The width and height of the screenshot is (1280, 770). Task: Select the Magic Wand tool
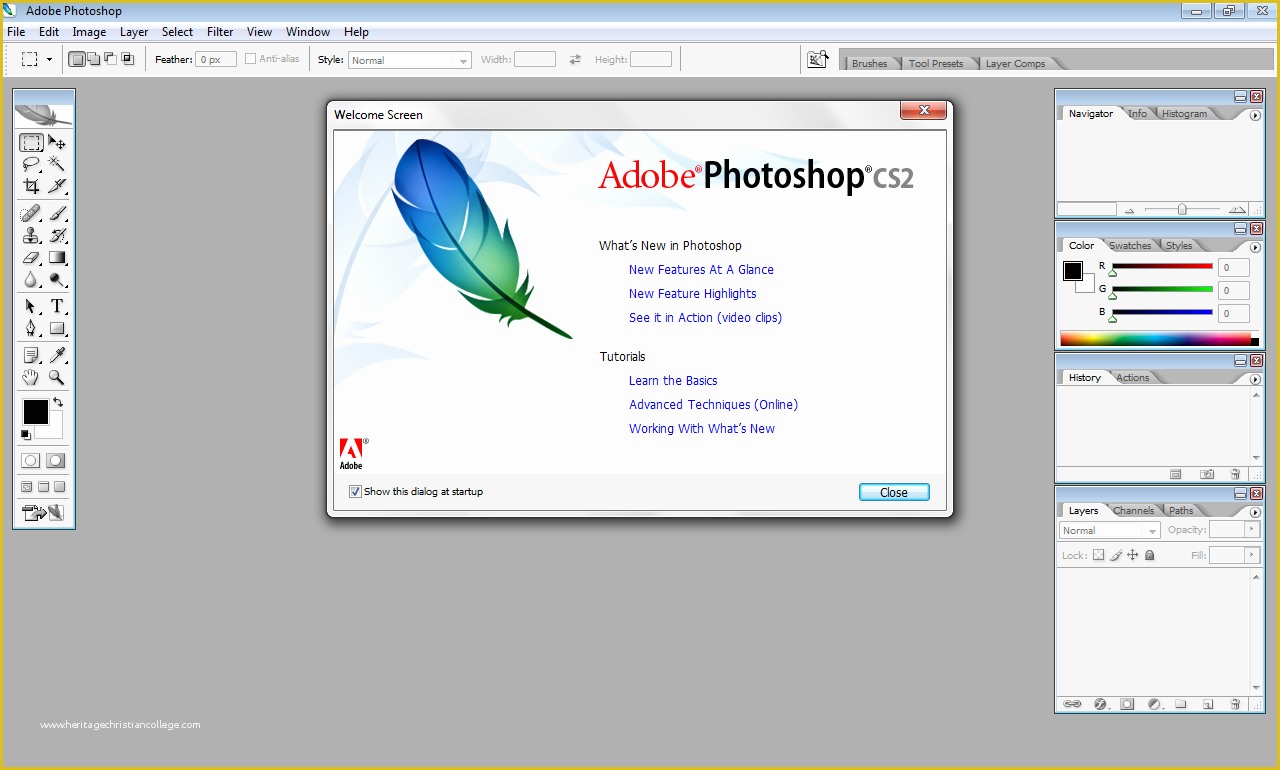(57, 164)
